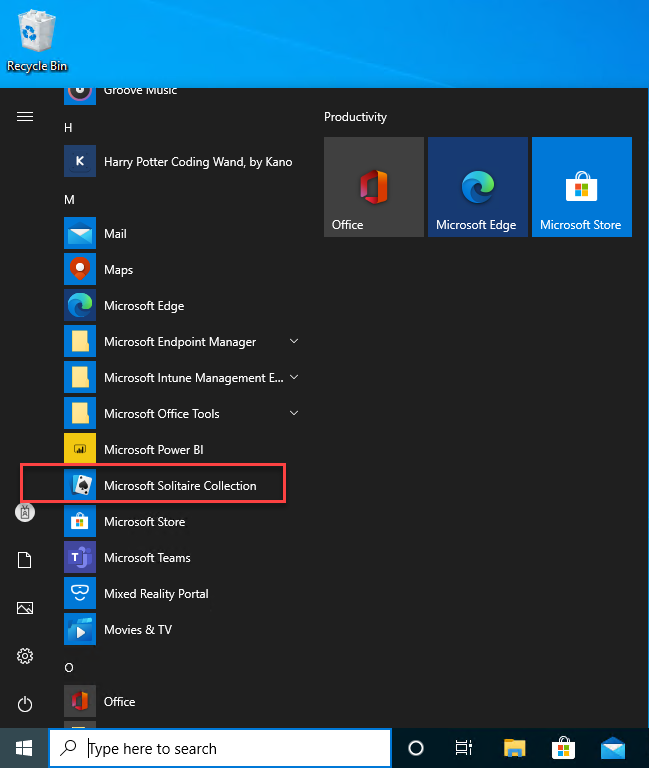This screenshot has width=649, height=768.
Task: Open Microsoft Office Tools folder entry
Action: 182,413
